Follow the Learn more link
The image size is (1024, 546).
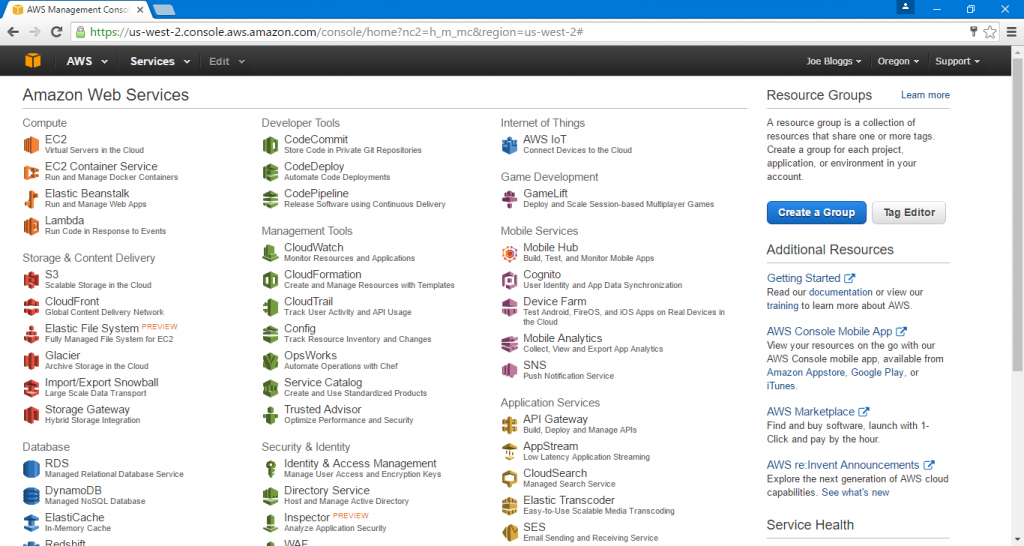click(925, 95)
